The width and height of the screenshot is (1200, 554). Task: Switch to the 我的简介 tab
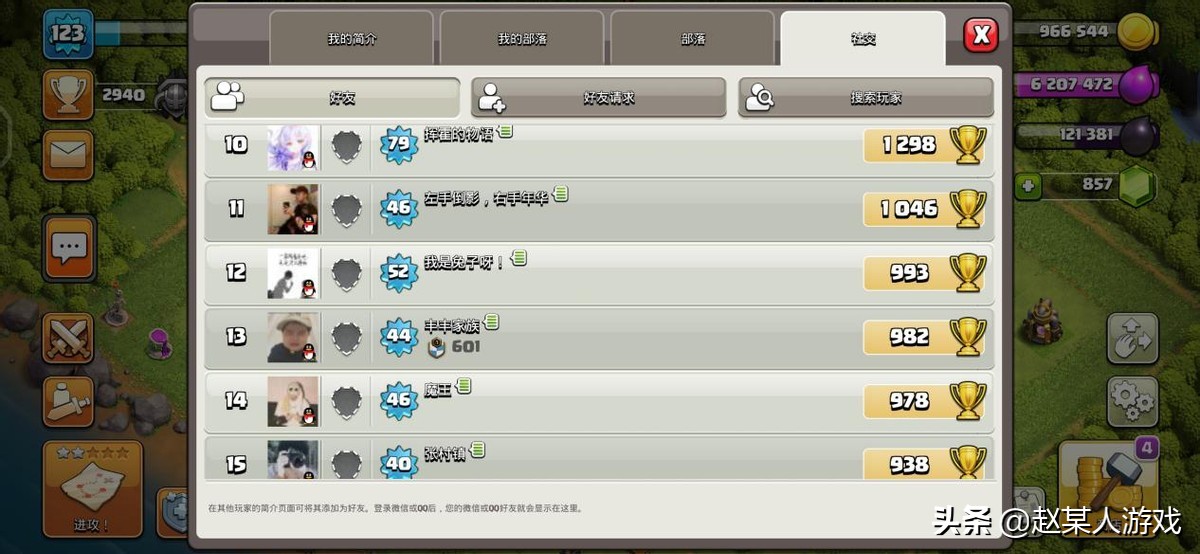pyautogui.click(x=352, y=39)
